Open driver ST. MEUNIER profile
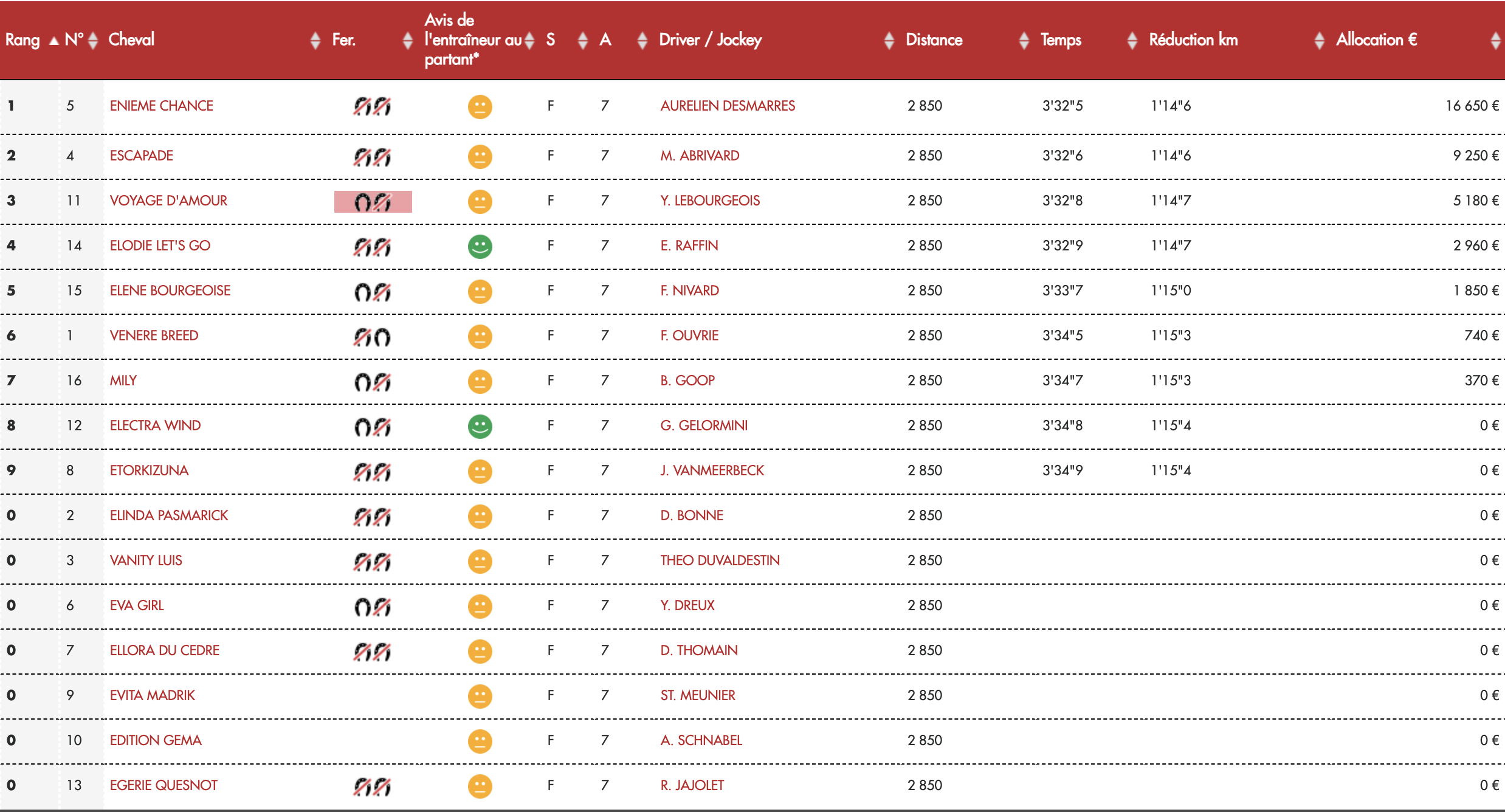 pyautogui.click(x=698, y=695)
